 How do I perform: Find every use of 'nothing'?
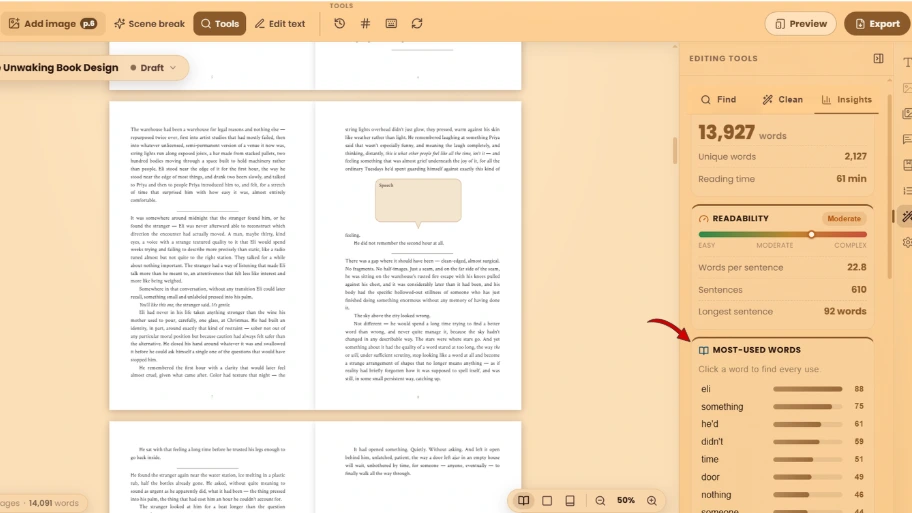pos(782,495)
